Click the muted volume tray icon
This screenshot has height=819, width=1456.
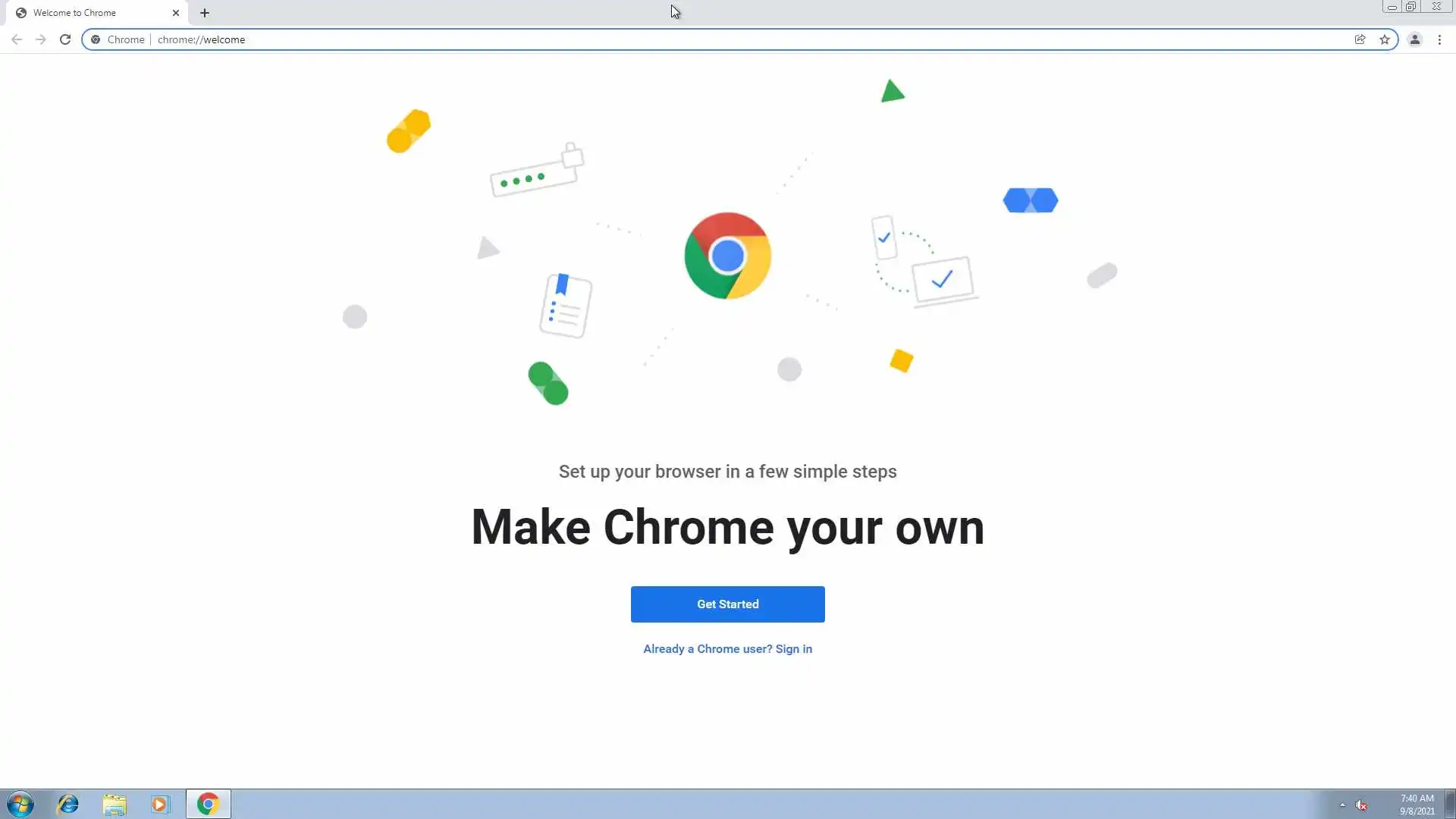tap(1362, 805)
